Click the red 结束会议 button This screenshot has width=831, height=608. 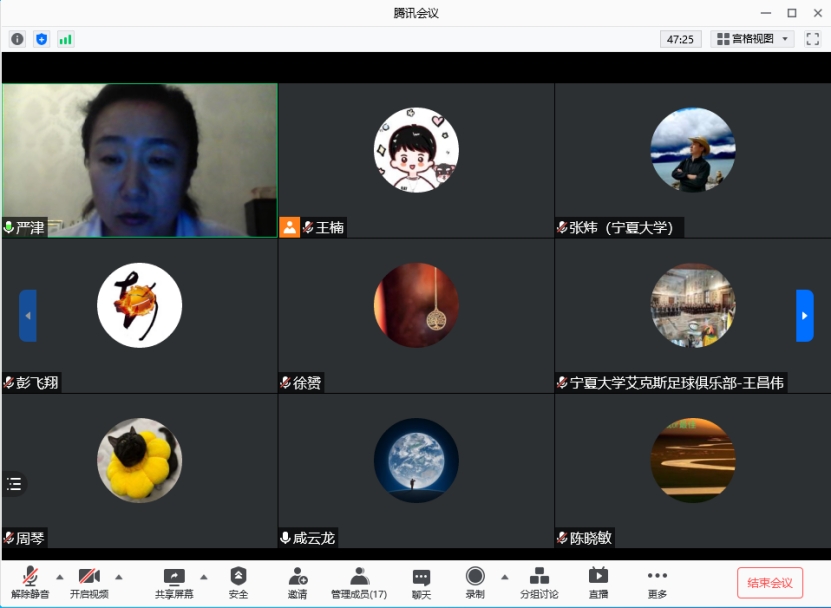[769, 583]
